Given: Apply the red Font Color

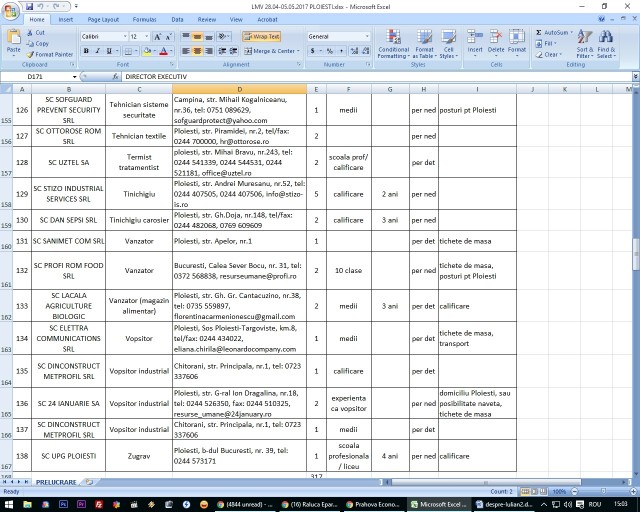Looking at the screenshot, I should [x=164, y=51].
